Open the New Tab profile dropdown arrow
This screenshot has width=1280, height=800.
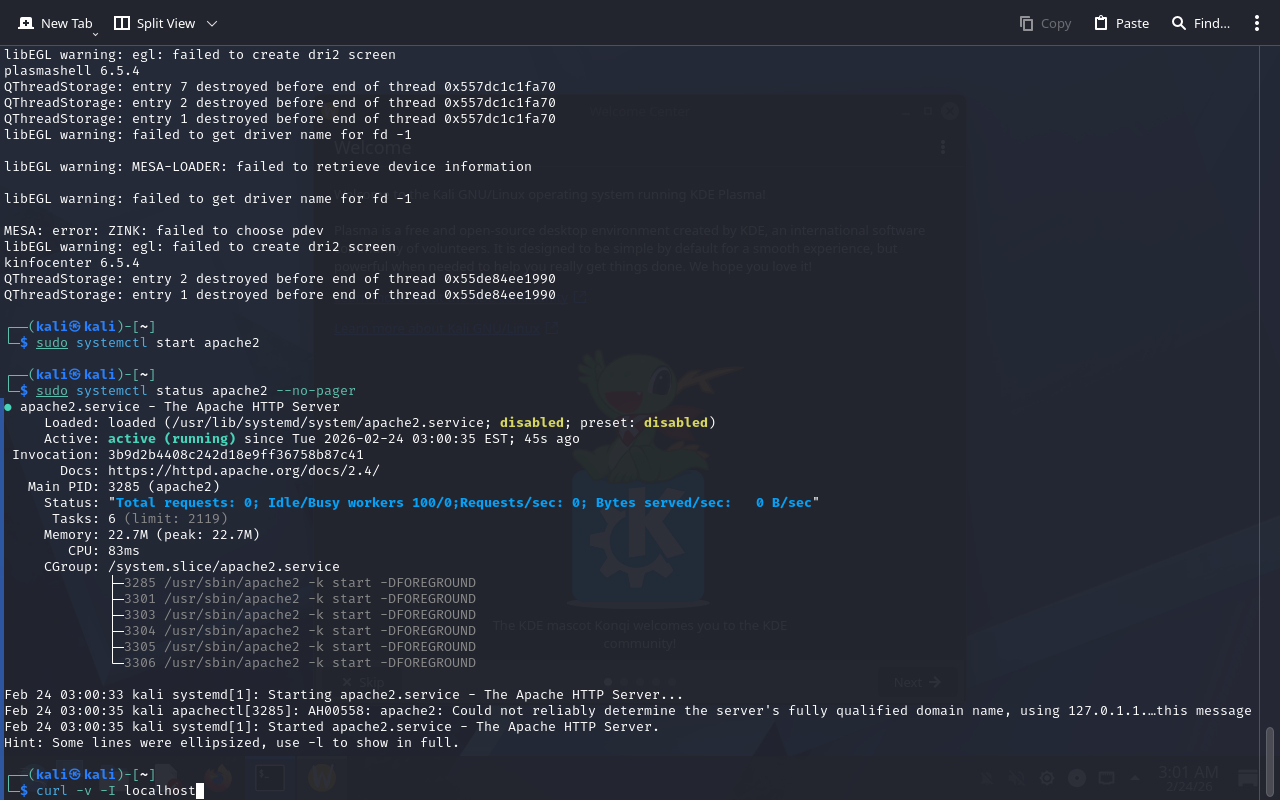coord(95,34)
